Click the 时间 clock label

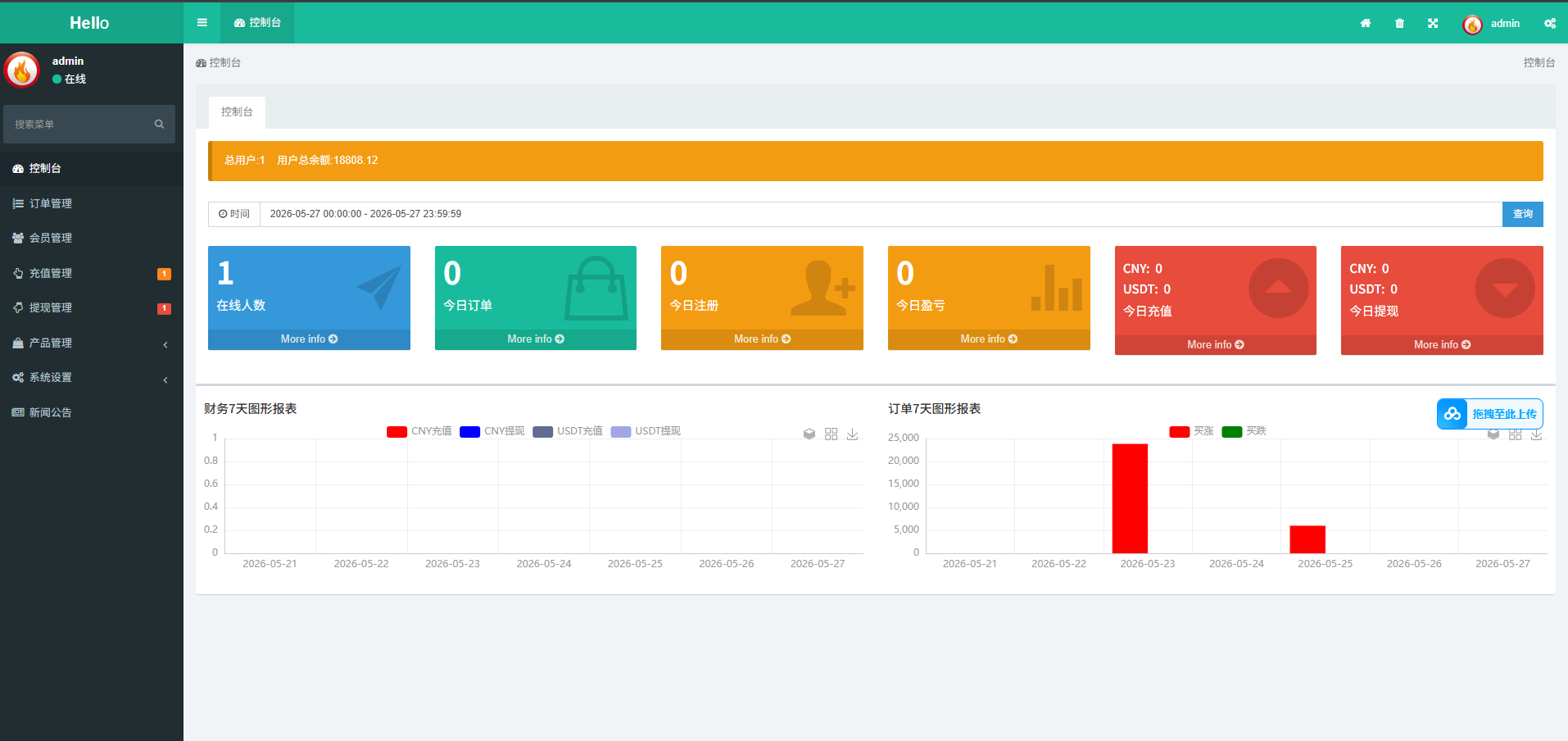tap(234, 214)
